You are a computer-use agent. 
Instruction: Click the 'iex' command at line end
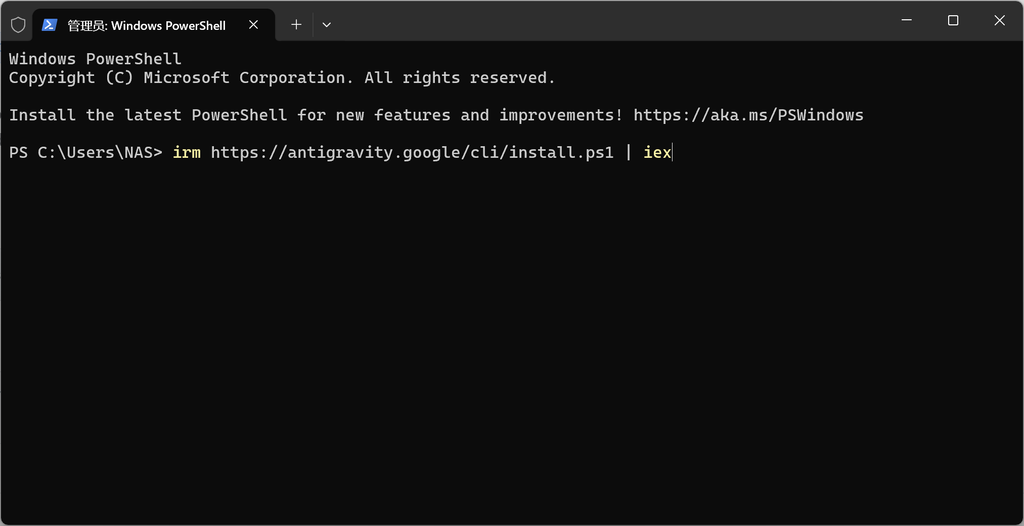(x=658, y=154)
